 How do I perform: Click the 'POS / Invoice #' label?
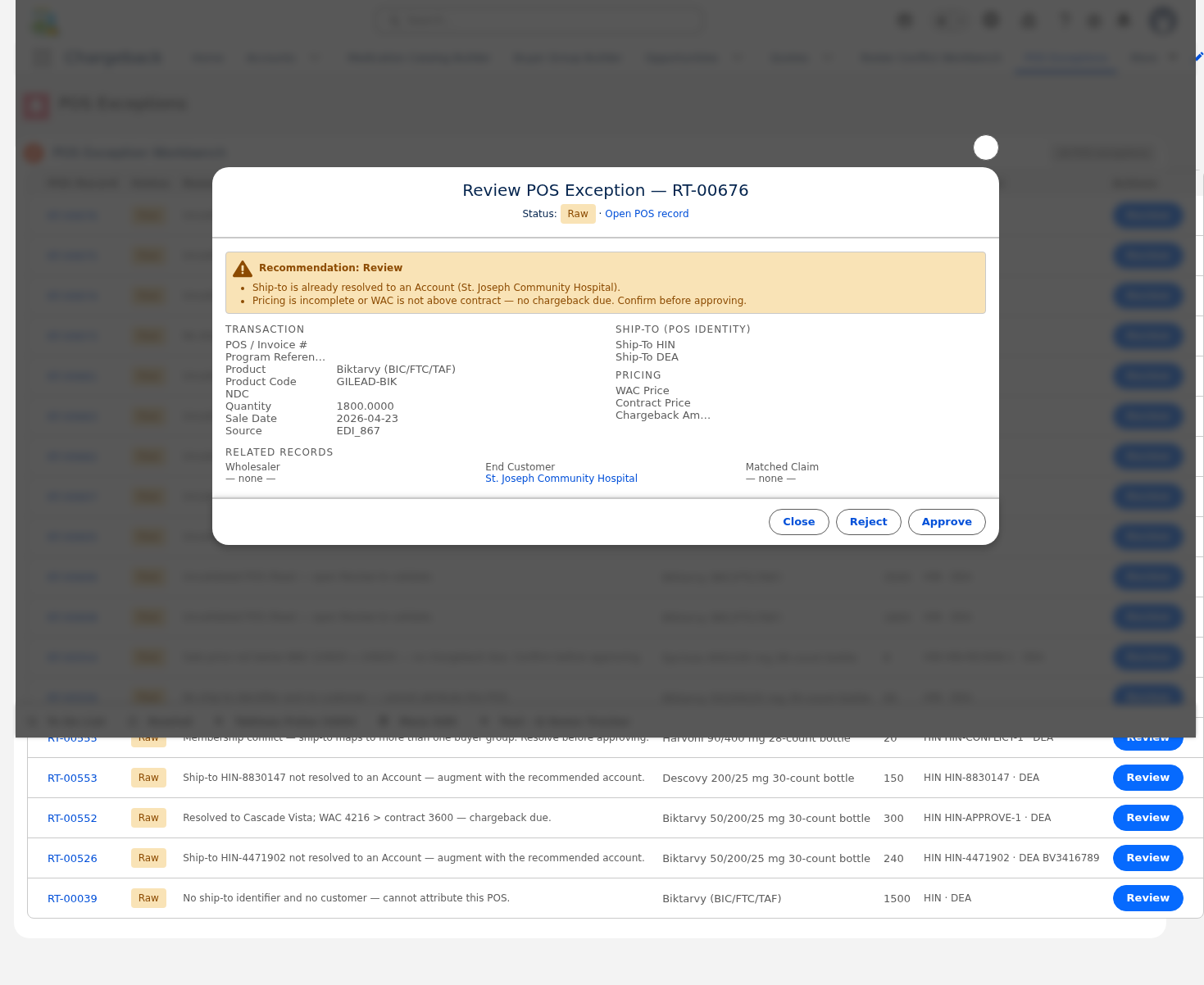[x=266, y=345]
